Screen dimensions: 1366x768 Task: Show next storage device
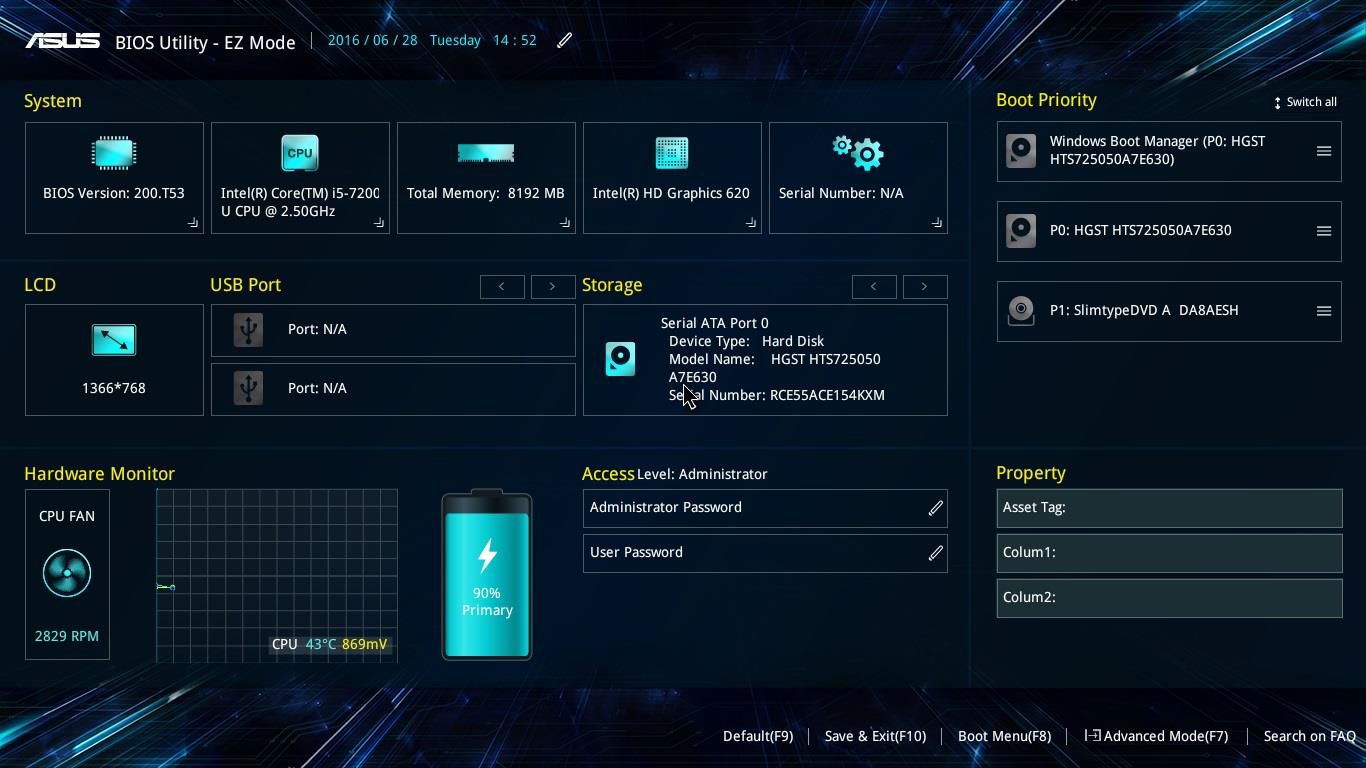(925, 287)
